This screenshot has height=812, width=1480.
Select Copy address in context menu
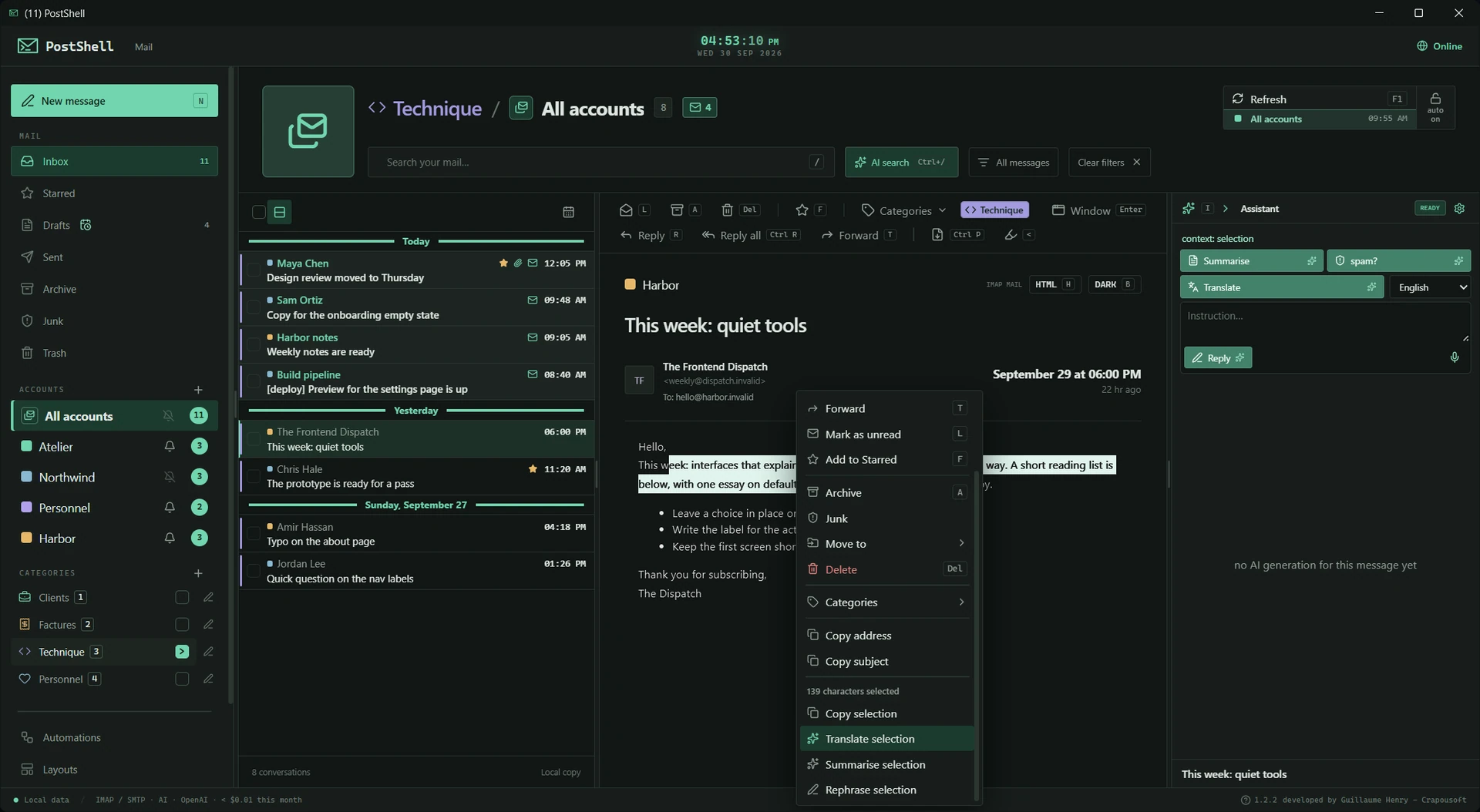click(x=886, y=636)
